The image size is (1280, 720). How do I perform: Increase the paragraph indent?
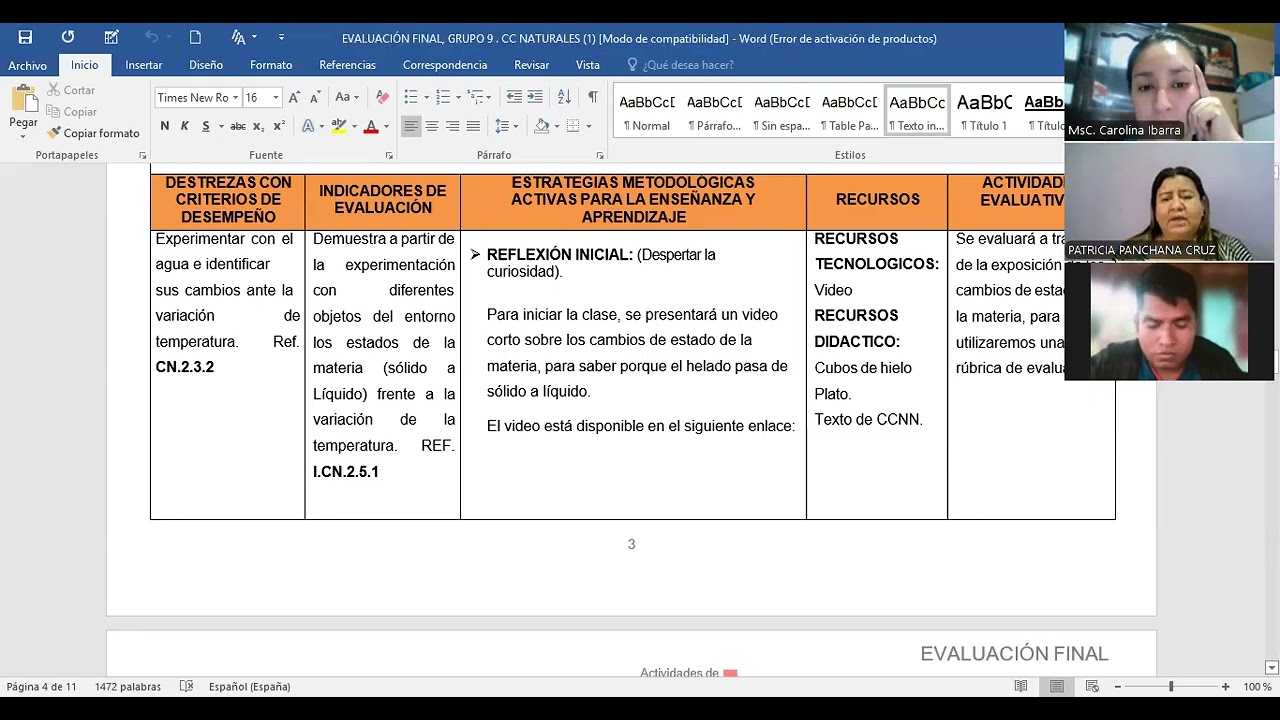535,97
